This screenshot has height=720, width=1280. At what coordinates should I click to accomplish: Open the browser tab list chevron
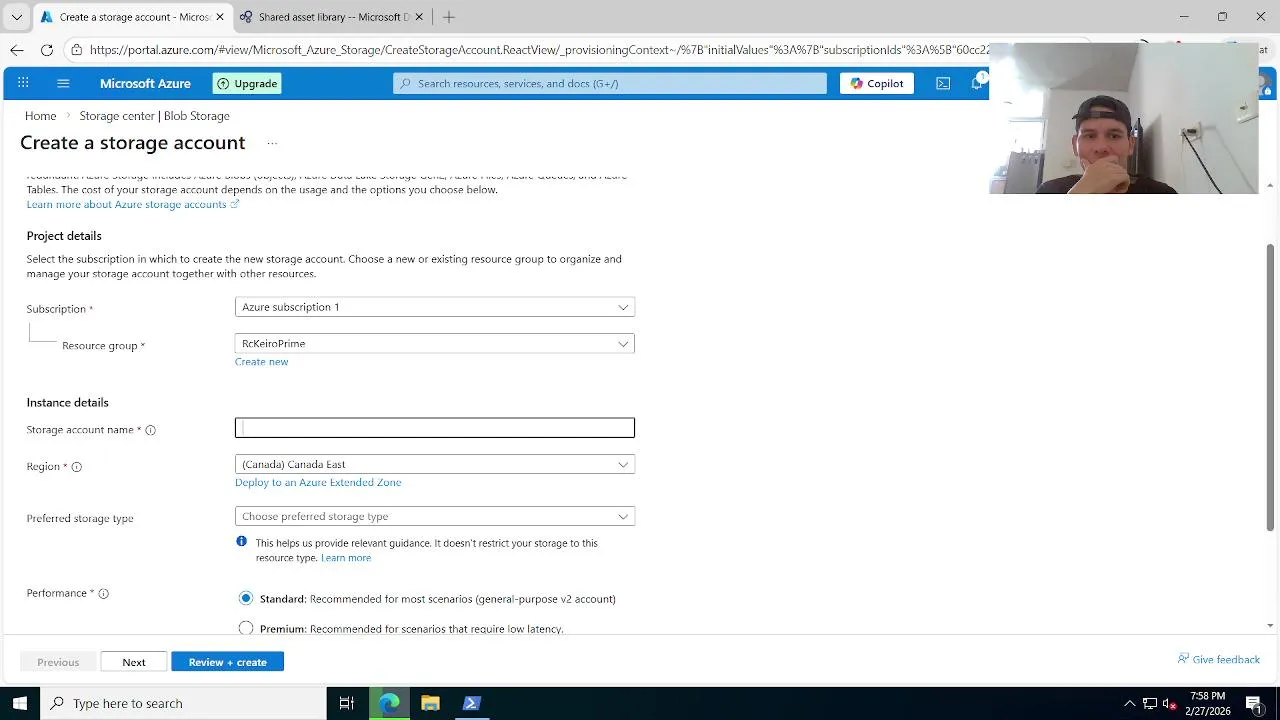pos(16,17)
